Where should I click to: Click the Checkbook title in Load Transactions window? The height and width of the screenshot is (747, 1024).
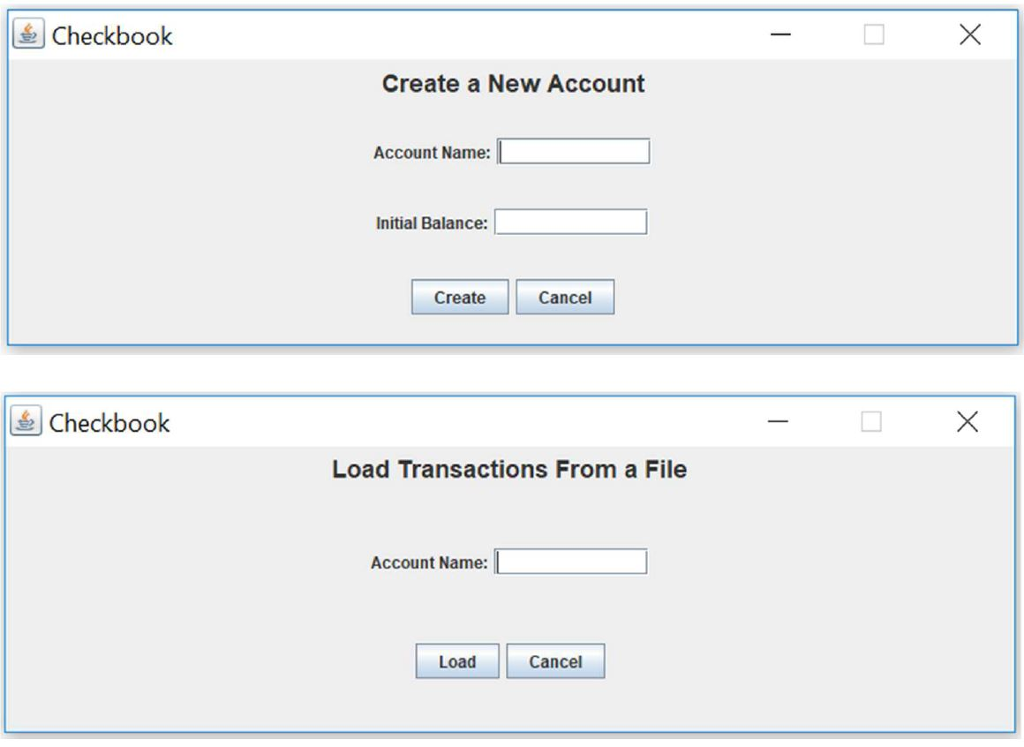[x=110, y=423]
